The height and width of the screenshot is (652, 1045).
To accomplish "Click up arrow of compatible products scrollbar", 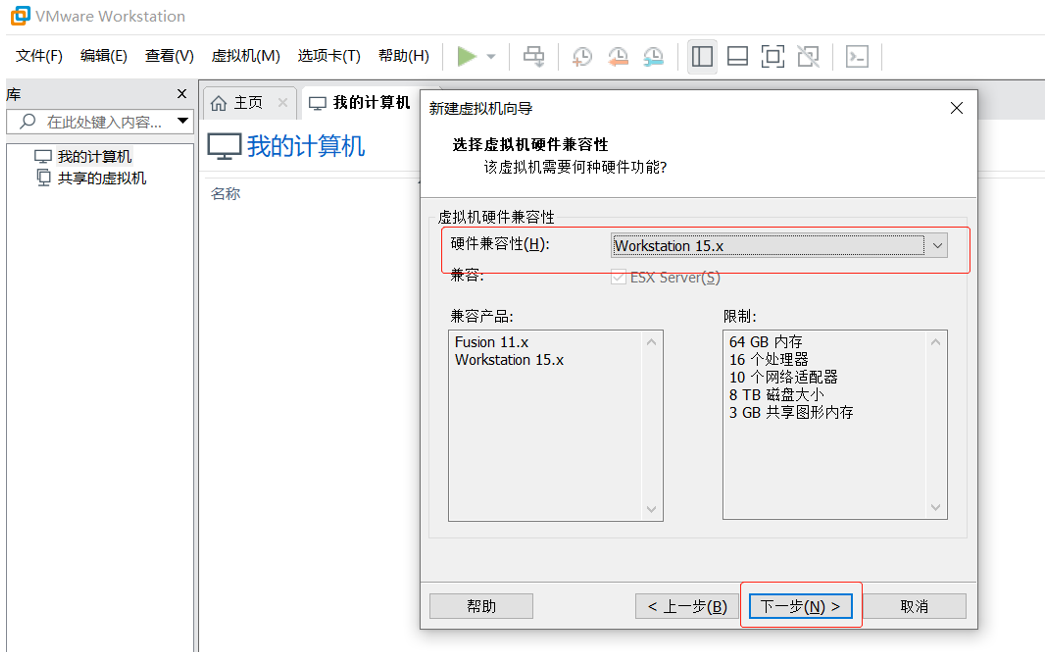I will [x=651, y=342].
